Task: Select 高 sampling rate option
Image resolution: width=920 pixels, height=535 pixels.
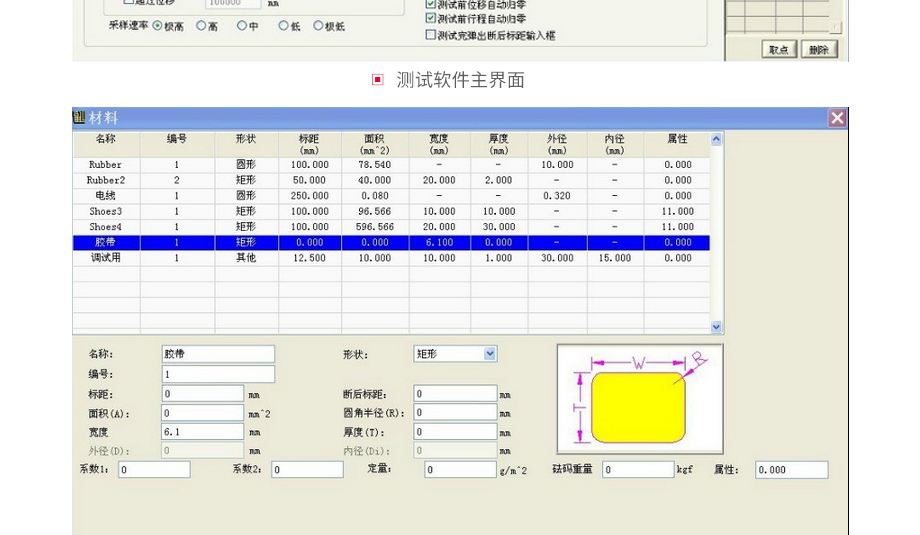Action: click(x=201, y=26)
